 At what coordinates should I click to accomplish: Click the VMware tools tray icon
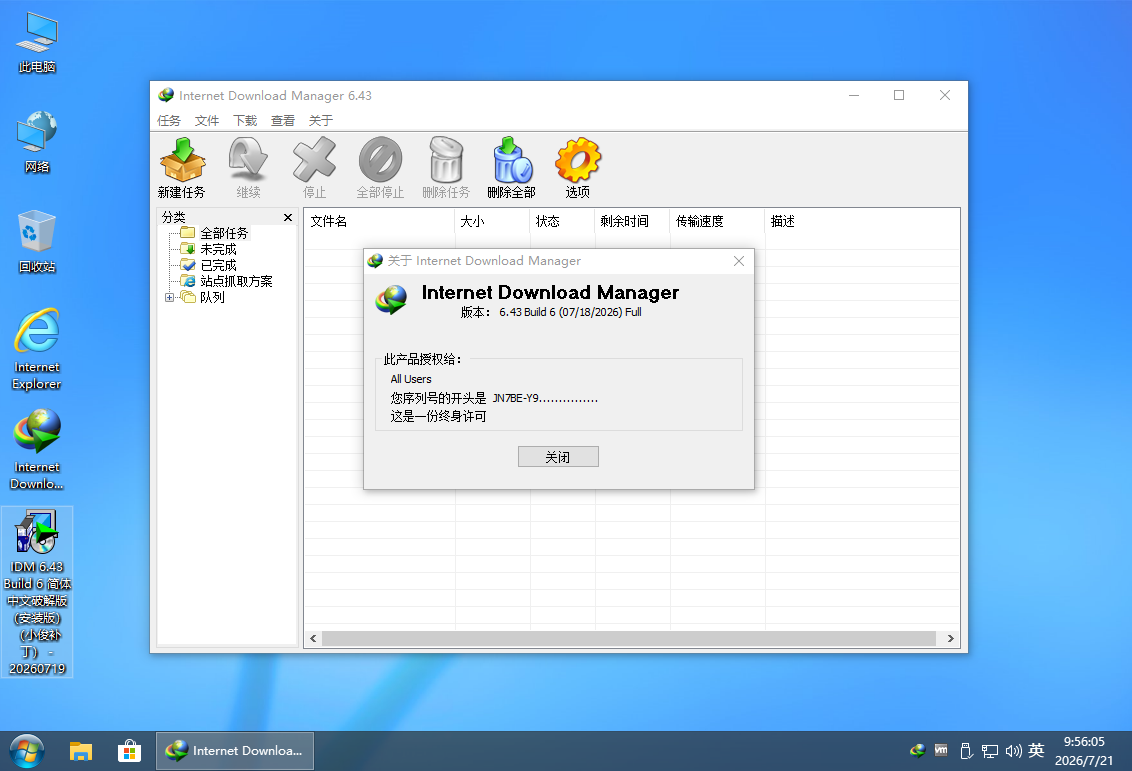pos(941,751)
